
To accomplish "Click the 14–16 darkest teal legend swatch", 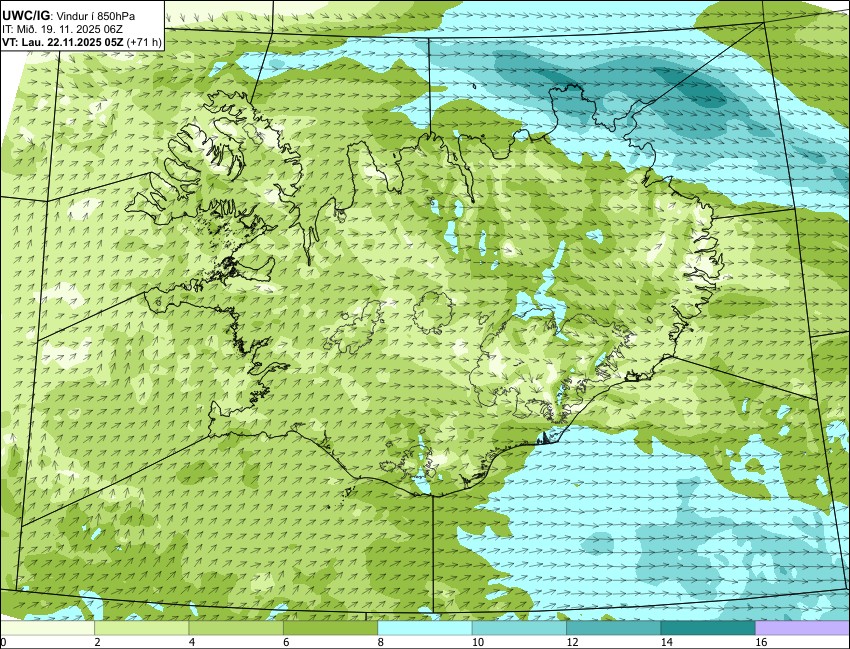I will coord(707,628).
